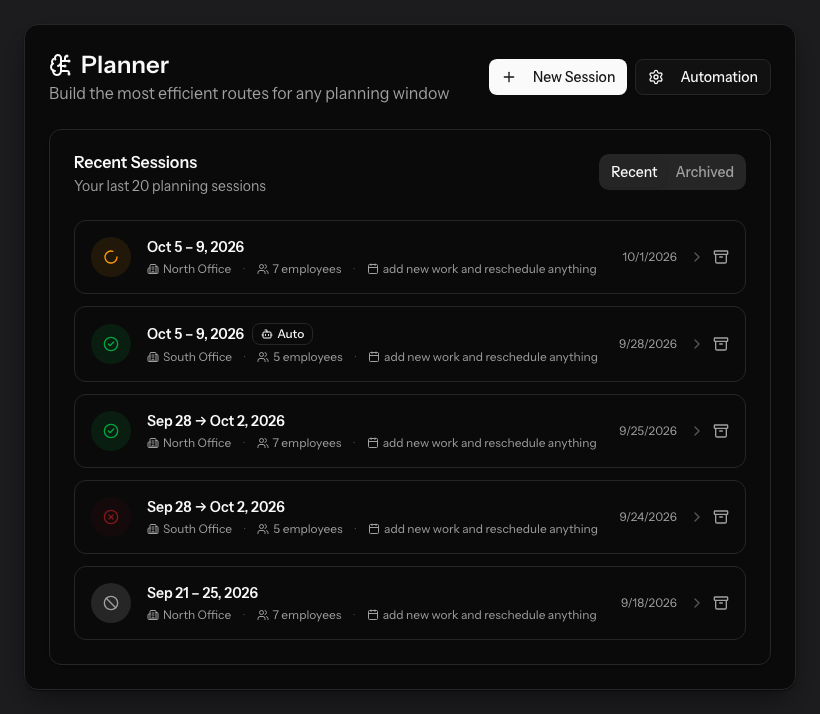
Task: Click the date 9/18/2026
Action: click(648, 603)
